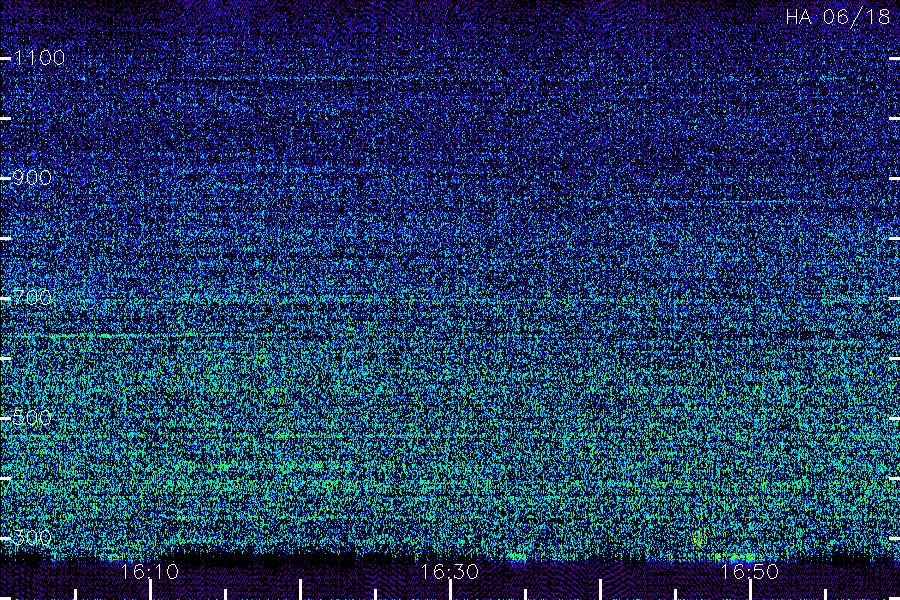Click the 16:30 time axis label
This screenshot has width=900, height=600.
(x=449, y=571)
